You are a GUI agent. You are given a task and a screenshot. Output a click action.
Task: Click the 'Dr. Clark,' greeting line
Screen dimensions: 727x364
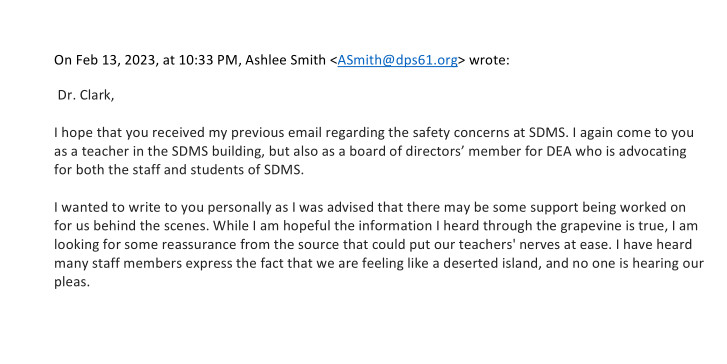86,96
